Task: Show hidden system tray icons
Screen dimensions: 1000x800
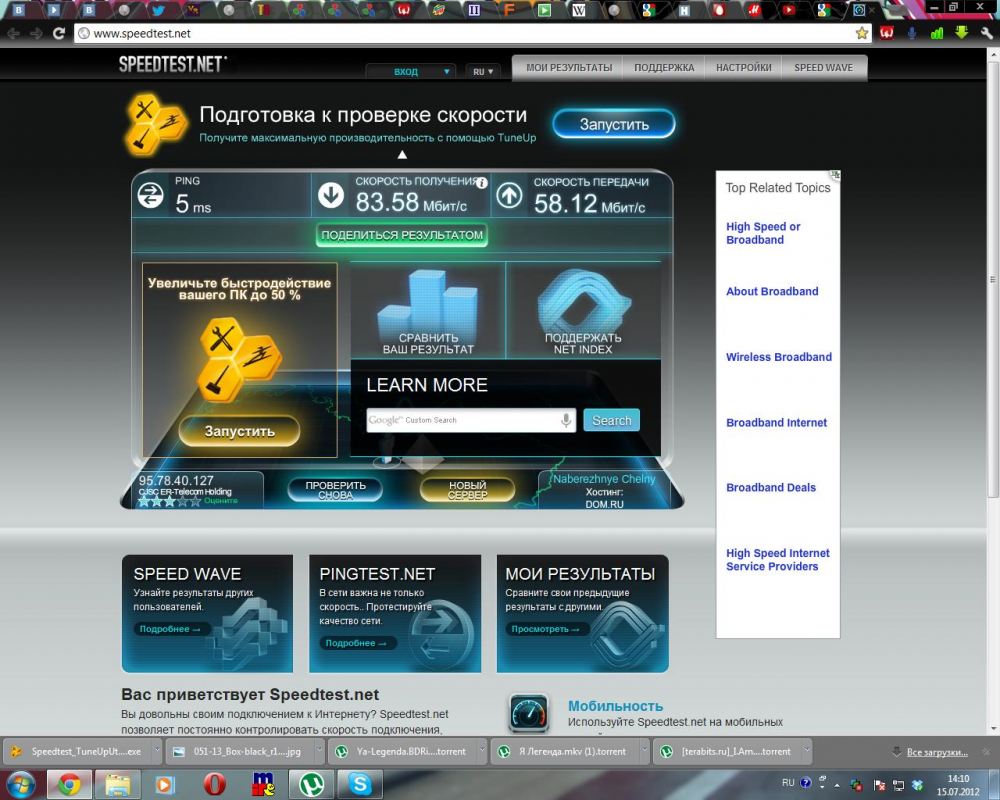Action: click(x=837, y=785)
